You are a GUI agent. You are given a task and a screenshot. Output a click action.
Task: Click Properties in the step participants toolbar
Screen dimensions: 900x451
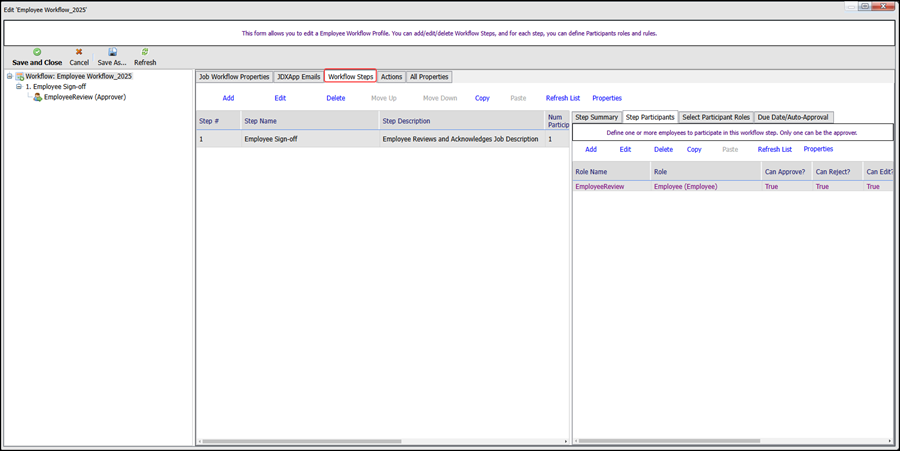click(818, 149)
